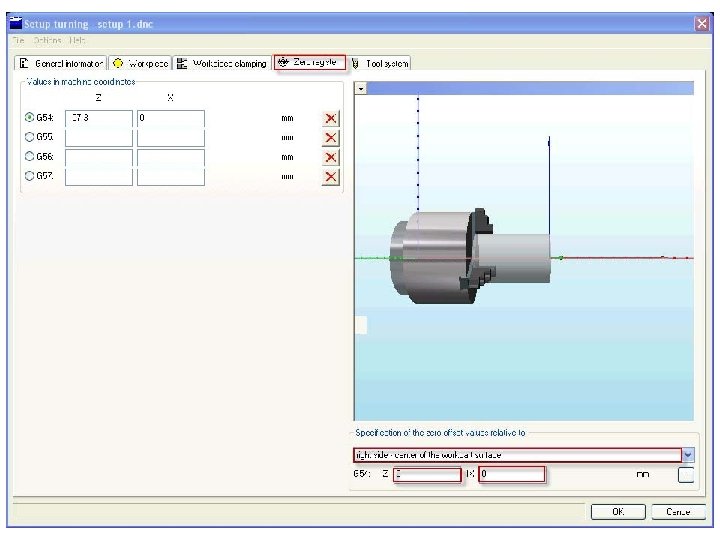Open the General information tab
The image size is (720, 540).
click(60, 63)
